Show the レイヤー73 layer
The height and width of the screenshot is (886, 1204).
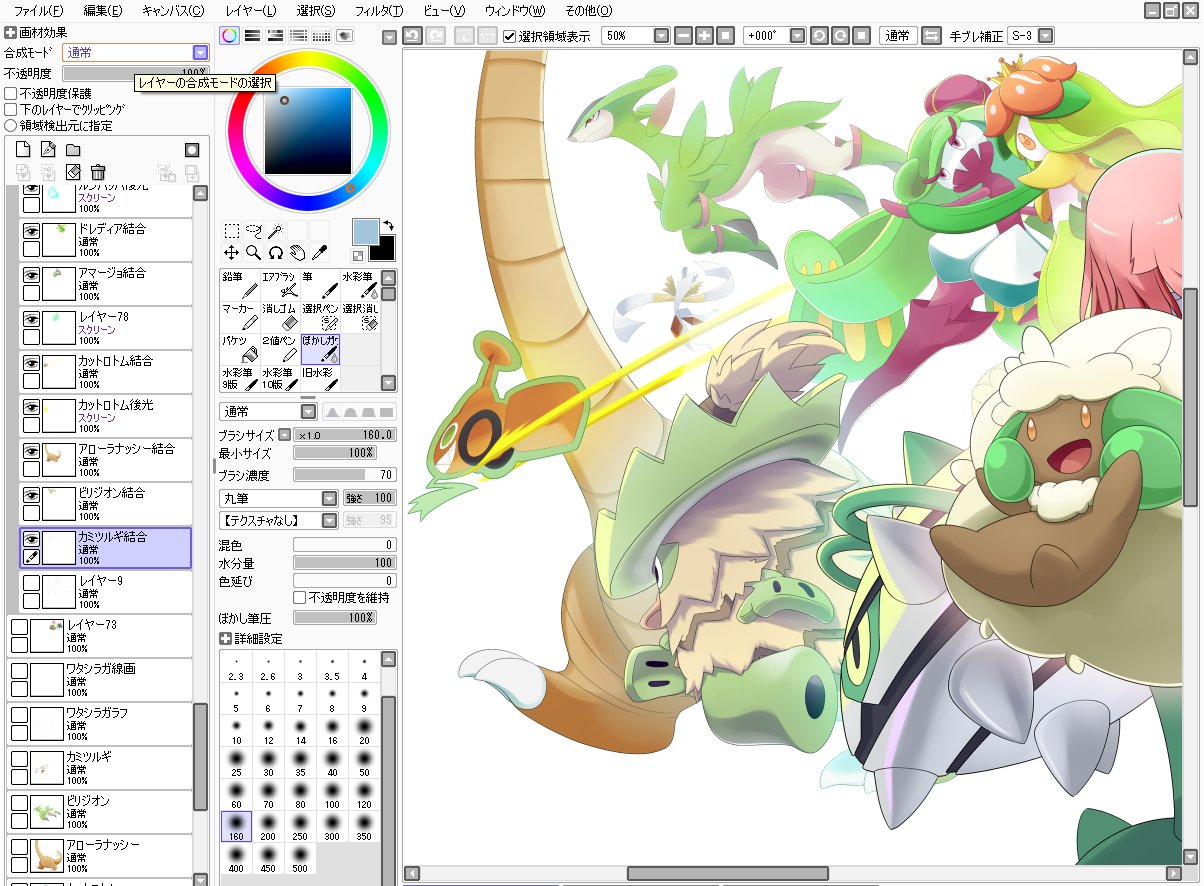[19, 627]
